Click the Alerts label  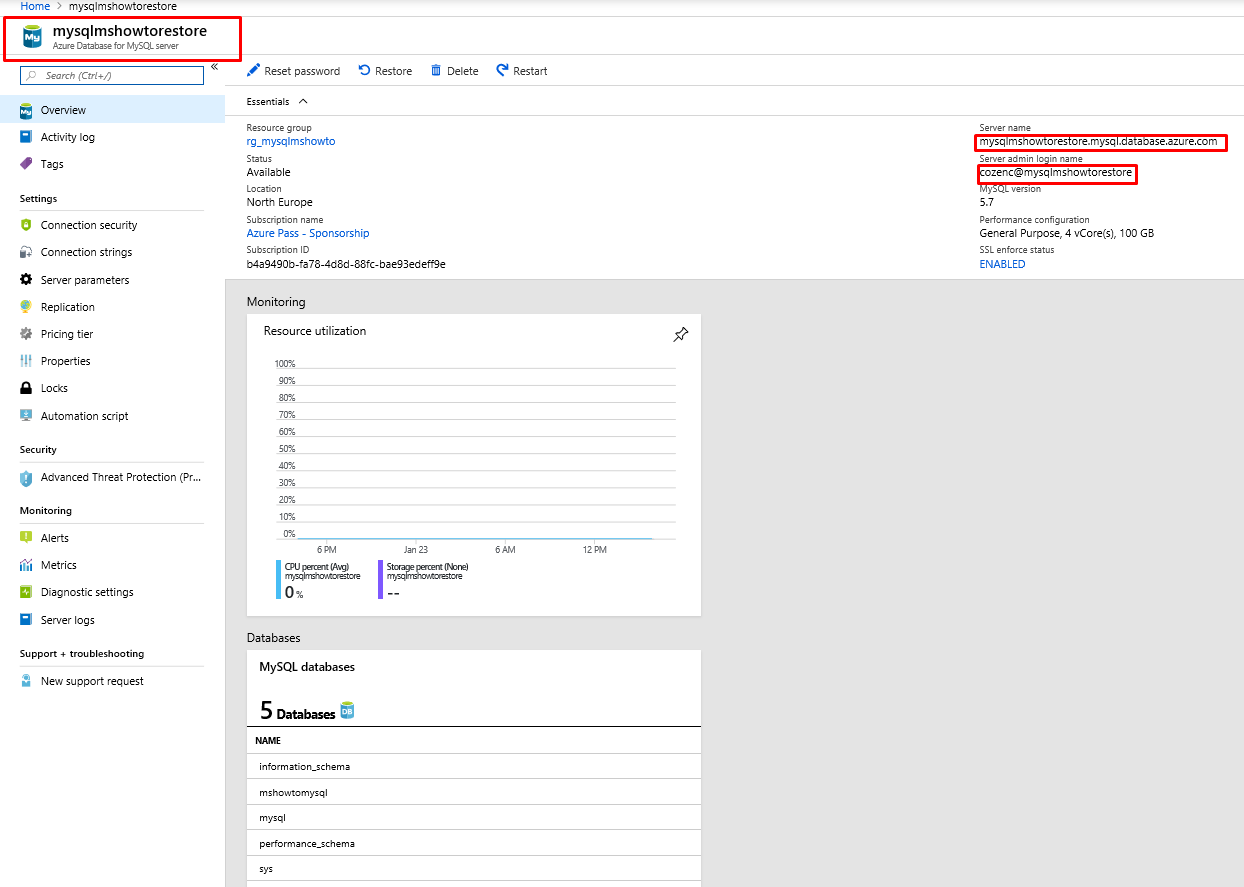(x=55, y=538)
